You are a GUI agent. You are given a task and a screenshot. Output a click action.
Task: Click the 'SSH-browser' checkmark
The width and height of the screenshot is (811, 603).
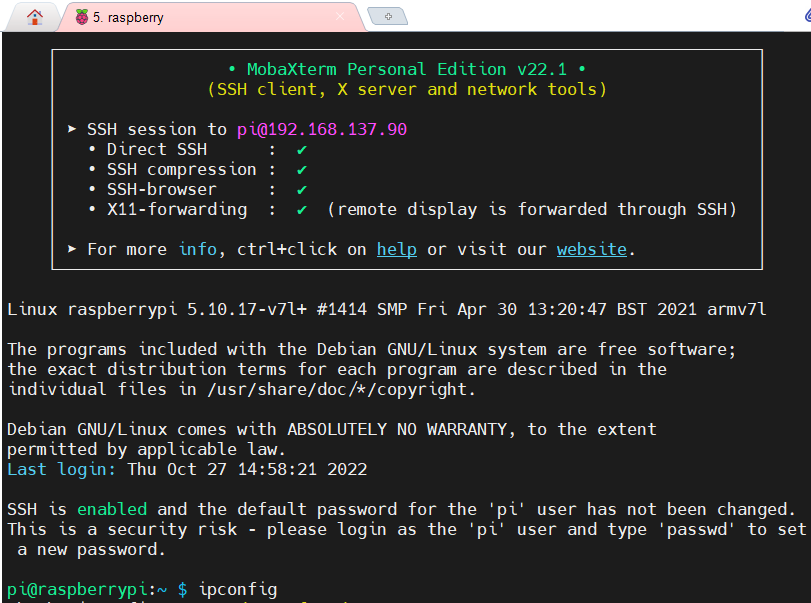tap(302, 190)
